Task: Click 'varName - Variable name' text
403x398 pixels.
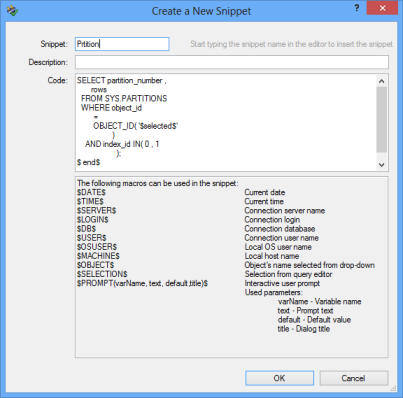Action: coord(320,302)
